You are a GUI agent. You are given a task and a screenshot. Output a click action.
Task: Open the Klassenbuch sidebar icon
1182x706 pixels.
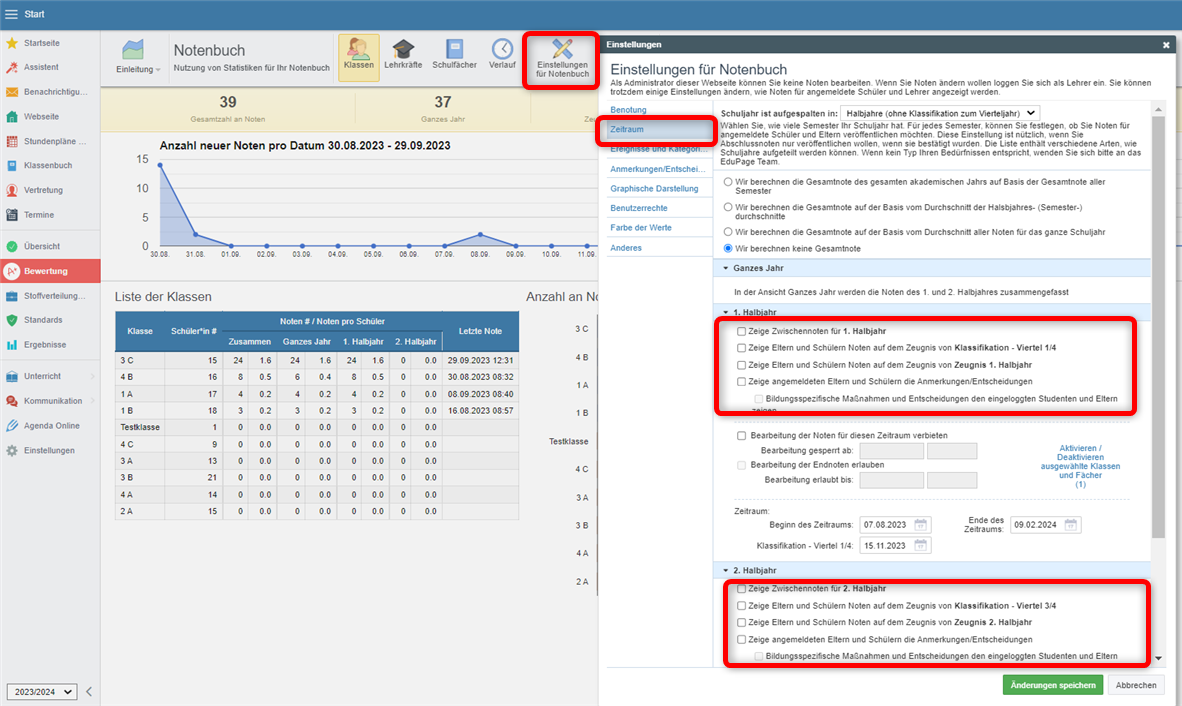click(12, 165)
